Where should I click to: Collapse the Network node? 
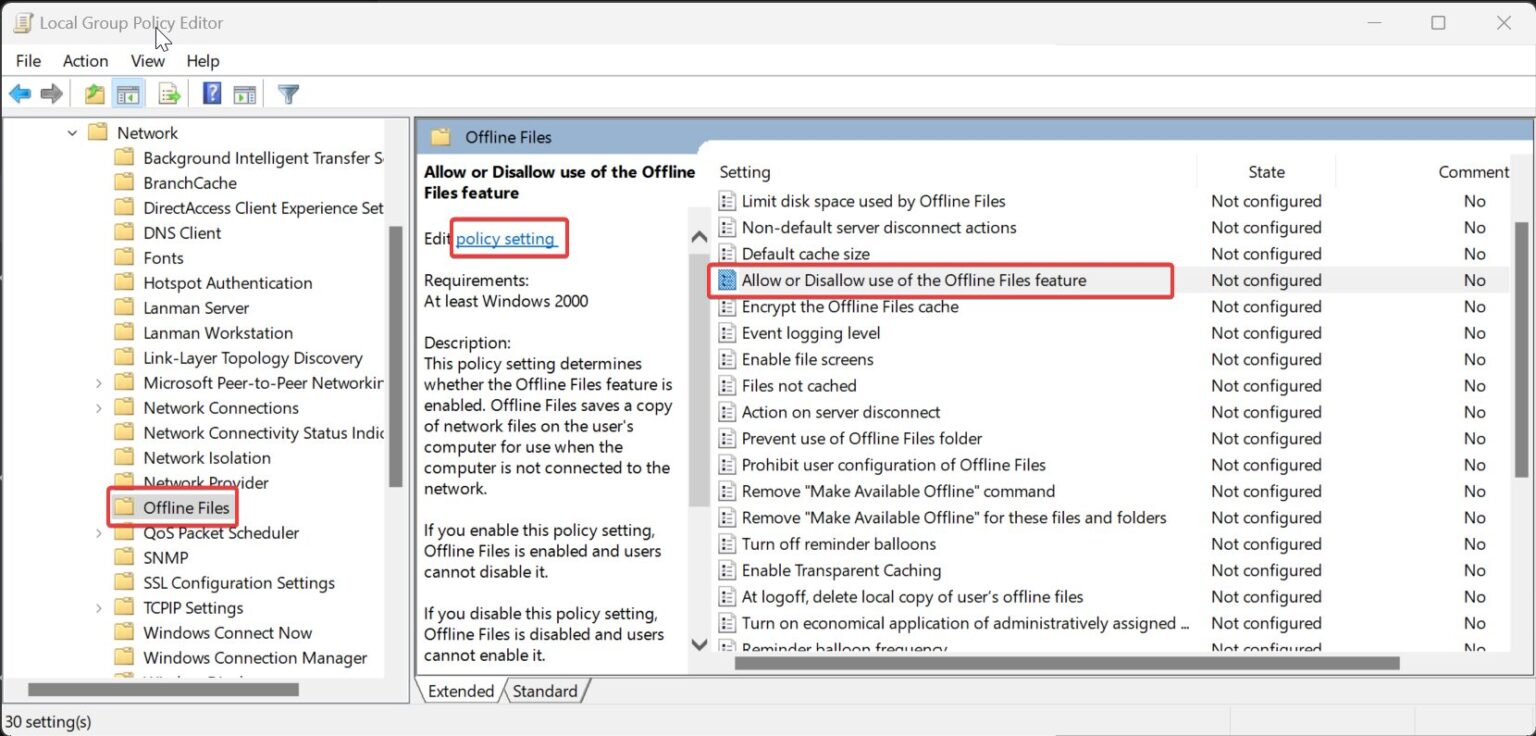tap(71, 132)
